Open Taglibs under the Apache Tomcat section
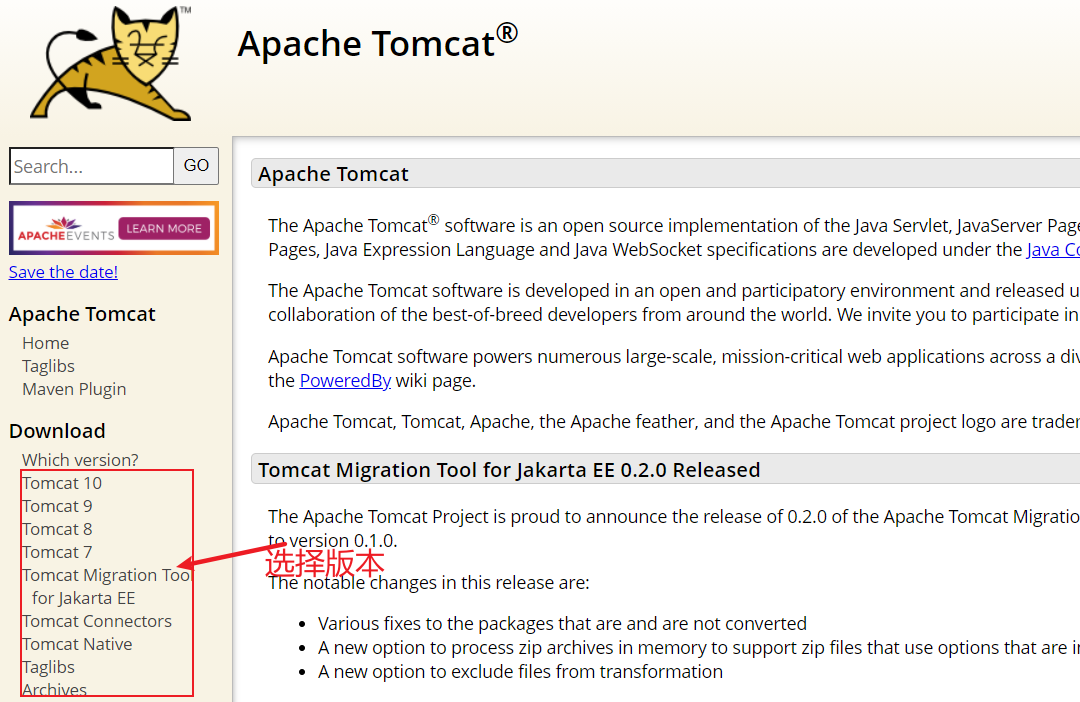The image size is (1080, 702). (48, 366)
